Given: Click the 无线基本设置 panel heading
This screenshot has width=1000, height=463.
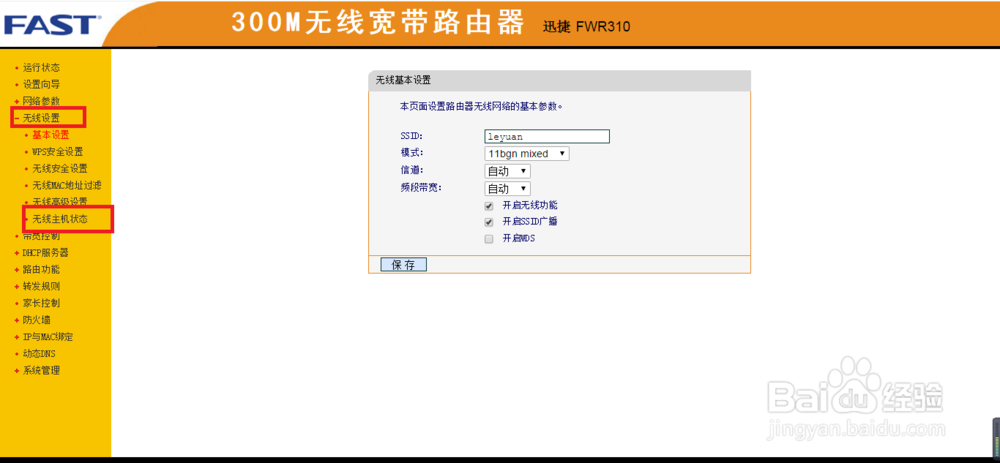Looking at the screenshot, I should coord(403,80).
